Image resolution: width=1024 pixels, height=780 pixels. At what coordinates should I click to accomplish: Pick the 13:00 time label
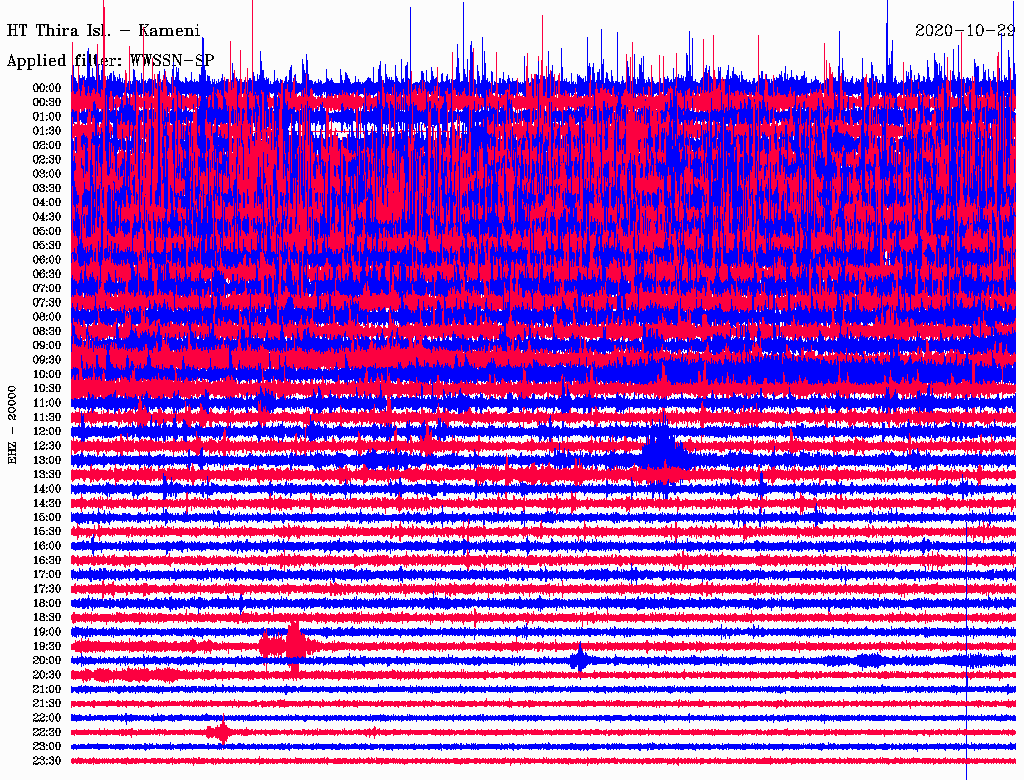pos(47,460)
